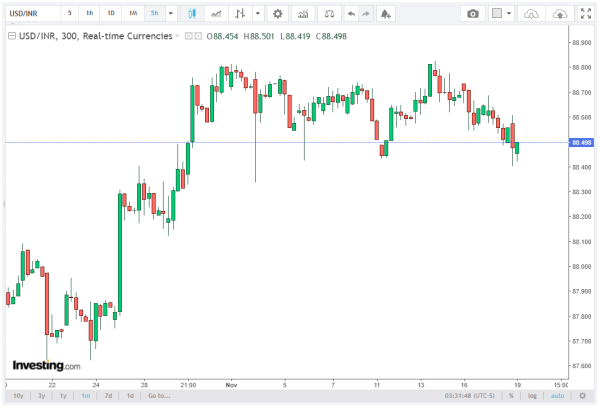Select the 1h interval tab

pyautogui.click(x=90, y=14)
